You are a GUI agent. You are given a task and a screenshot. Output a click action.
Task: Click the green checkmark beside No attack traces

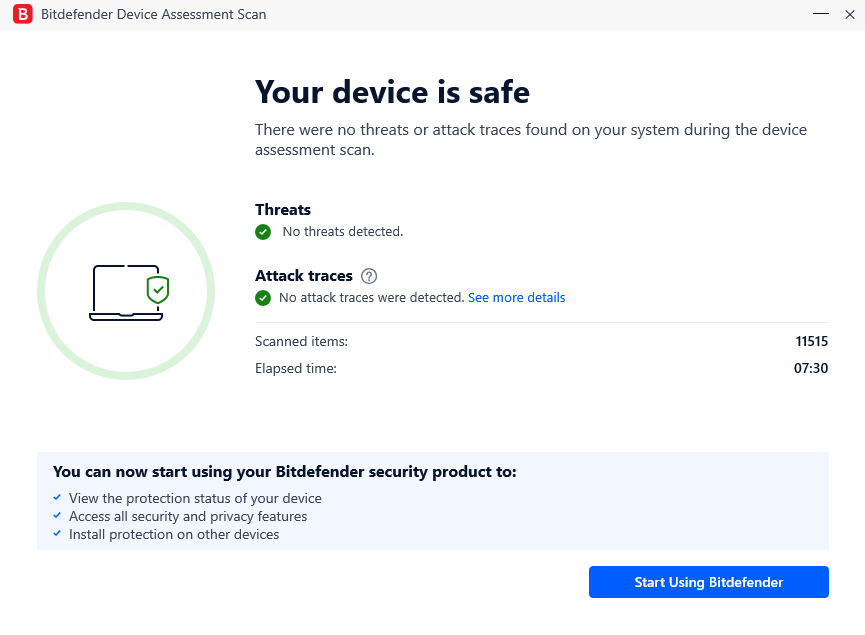pyautogui.click(x=263, y=298)
